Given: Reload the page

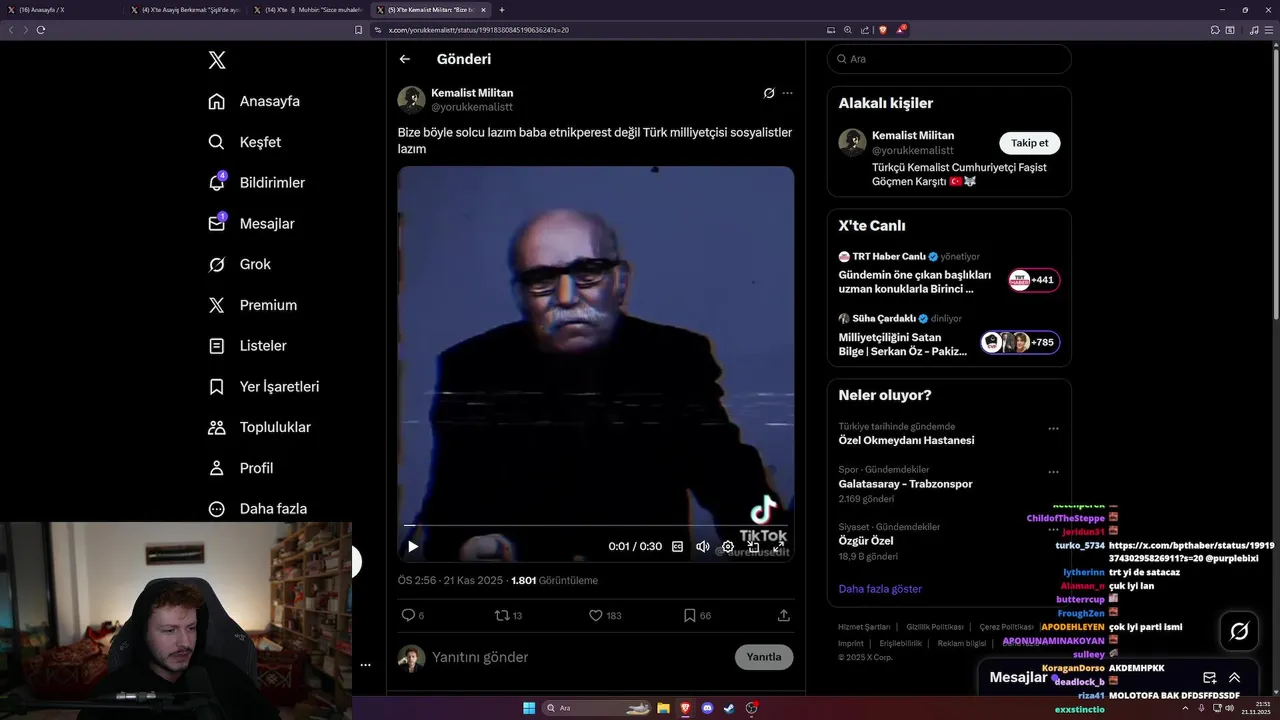Looking at the screenshot, I should point(41,30).
